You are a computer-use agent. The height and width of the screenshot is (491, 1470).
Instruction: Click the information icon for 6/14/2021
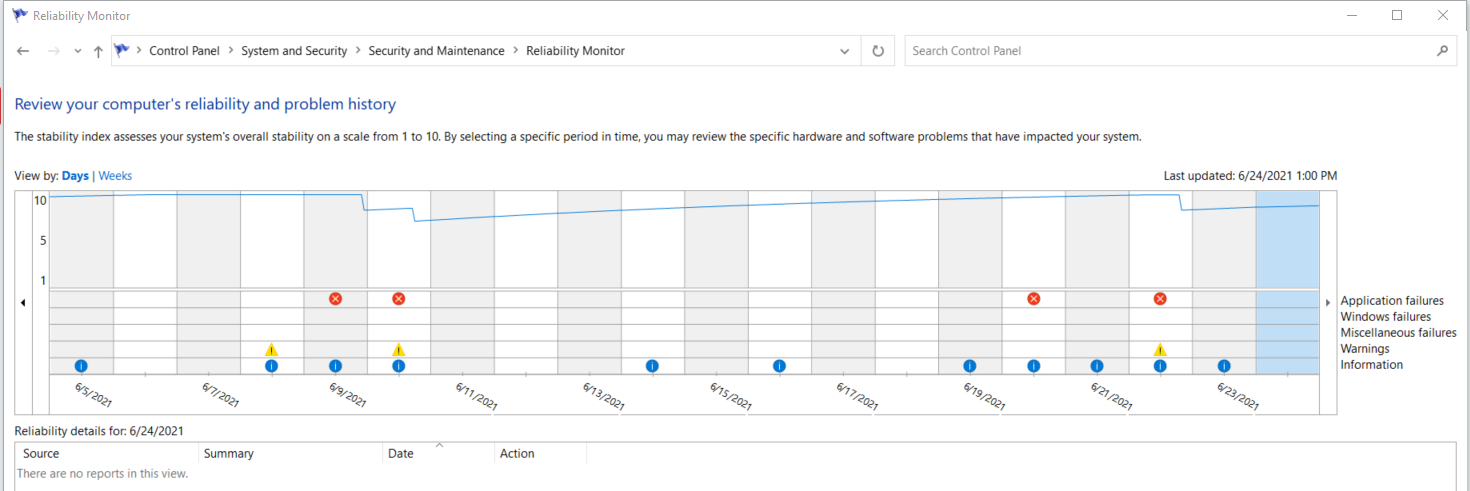[652, 366]
